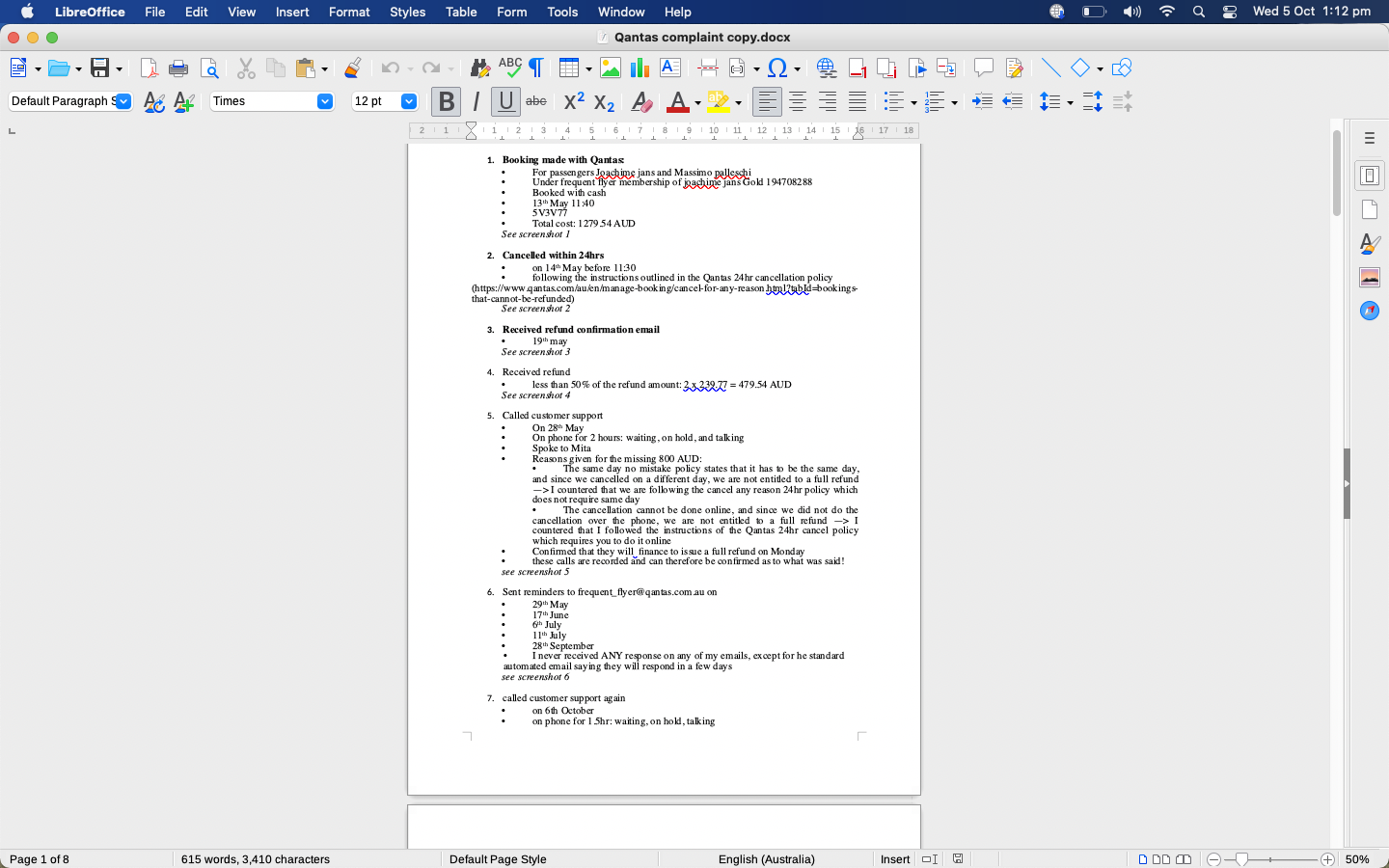Insert an image from file
Viewport: 1389px width, 868px height.
click(610, 68)
